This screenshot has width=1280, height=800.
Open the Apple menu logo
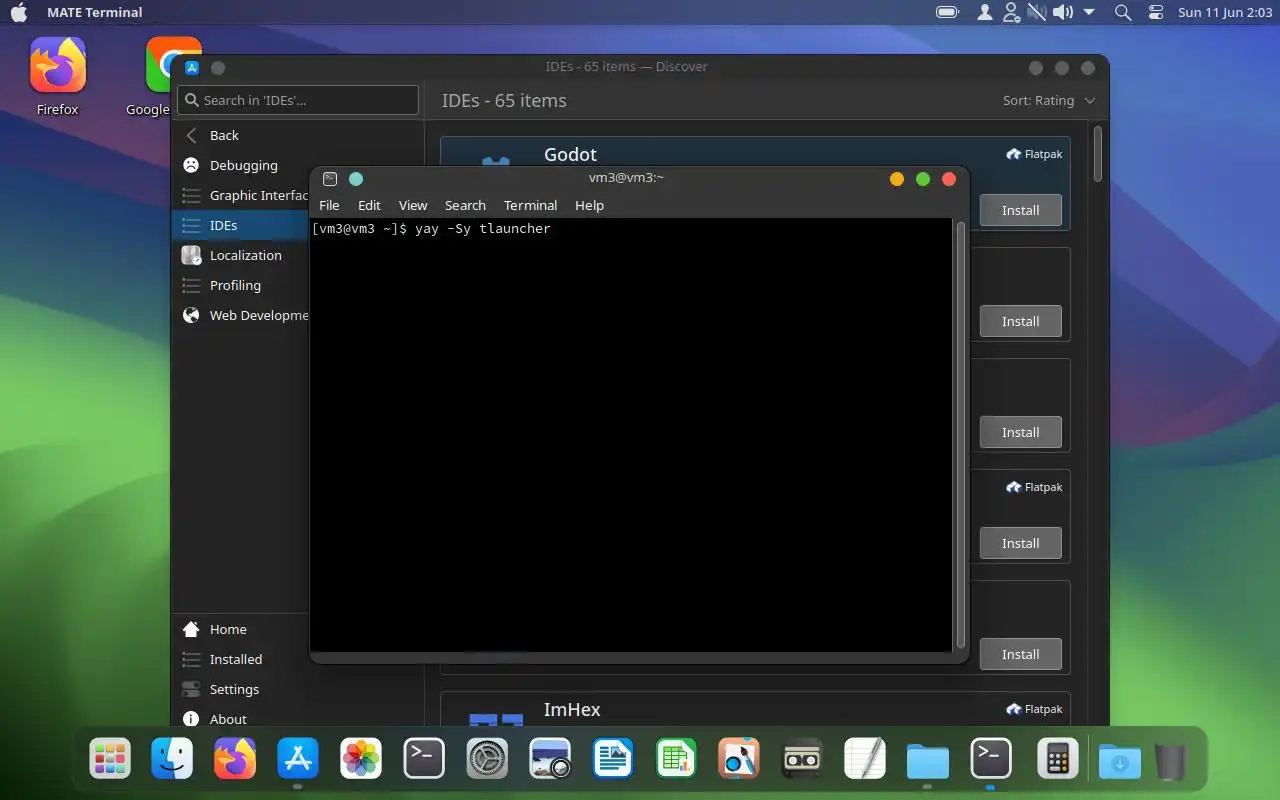pos(19,12)
